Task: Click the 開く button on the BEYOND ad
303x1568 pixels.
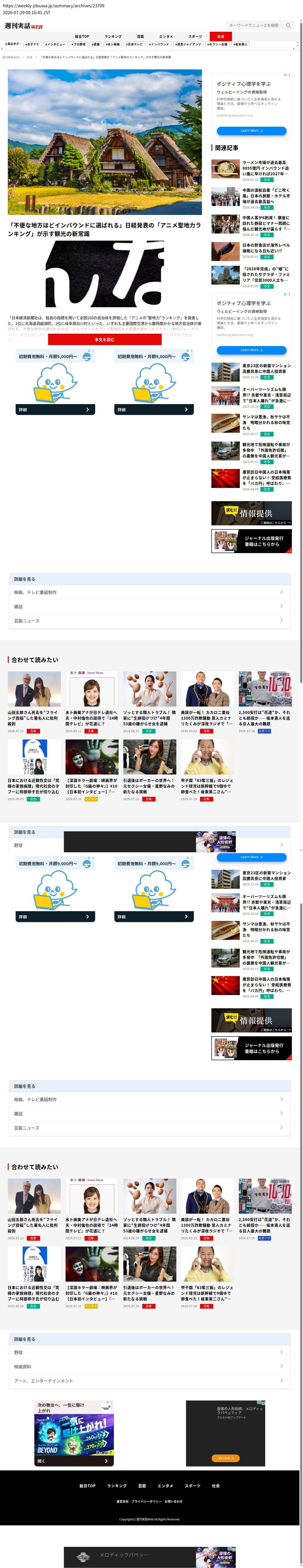Action: pyautogui.click(x=74, y=1461)
